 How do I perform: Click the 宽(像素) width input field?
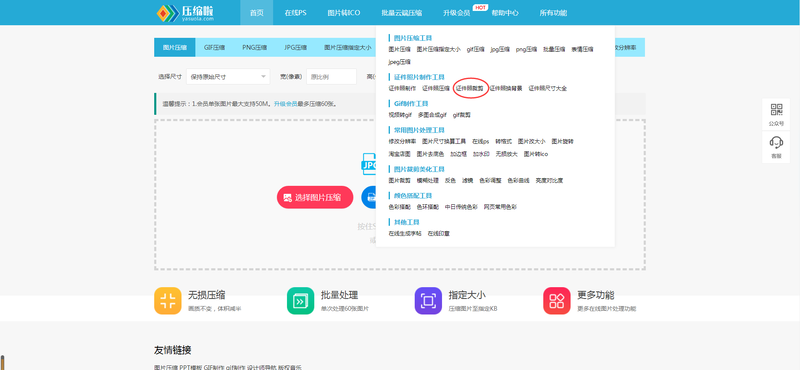point(331,77)
